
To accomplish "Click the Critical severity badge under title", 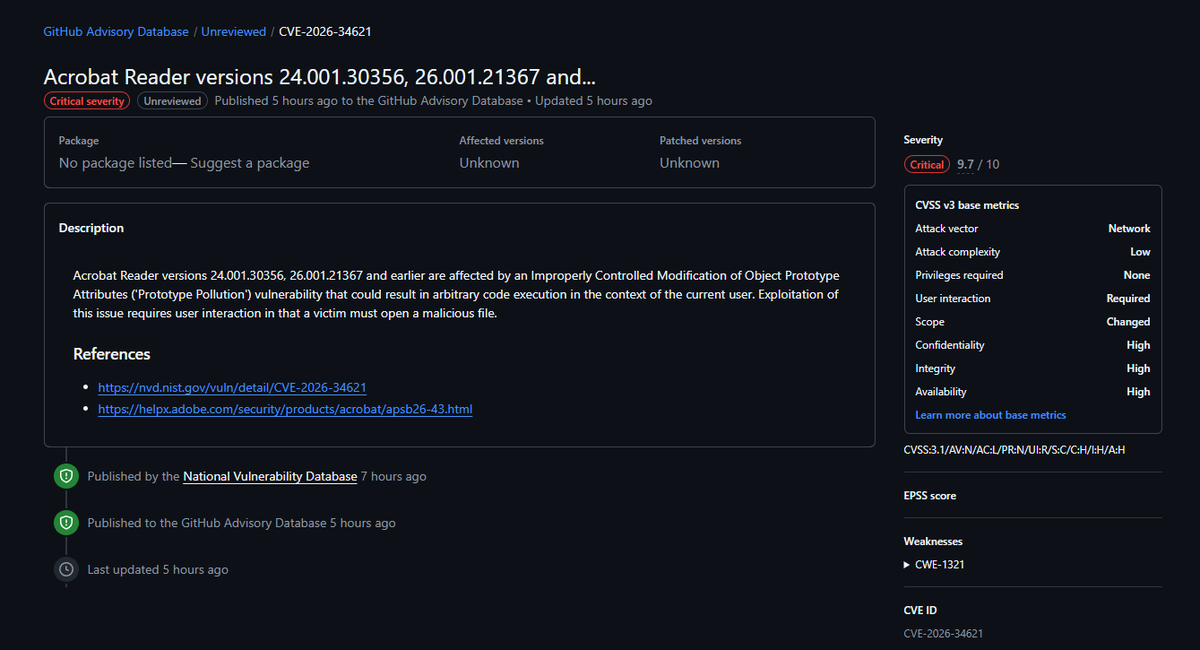I will [87, 101].
